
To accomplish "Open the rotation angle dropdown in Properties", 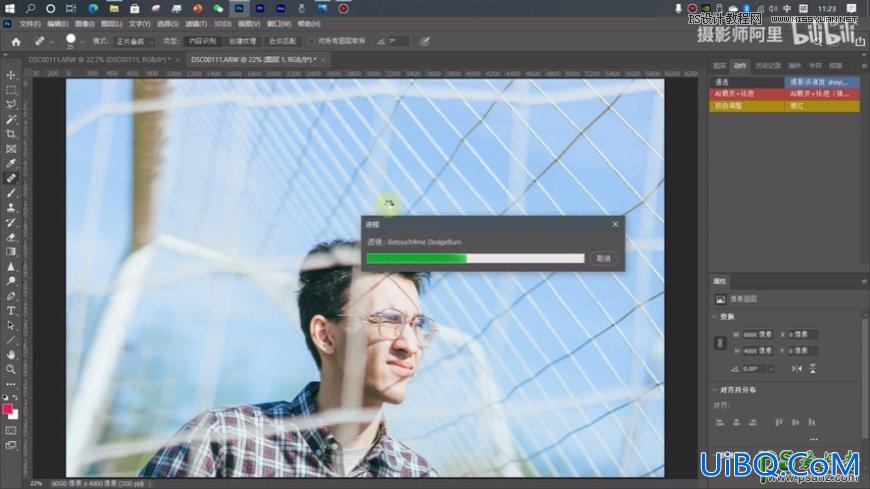I will point(772,369).
